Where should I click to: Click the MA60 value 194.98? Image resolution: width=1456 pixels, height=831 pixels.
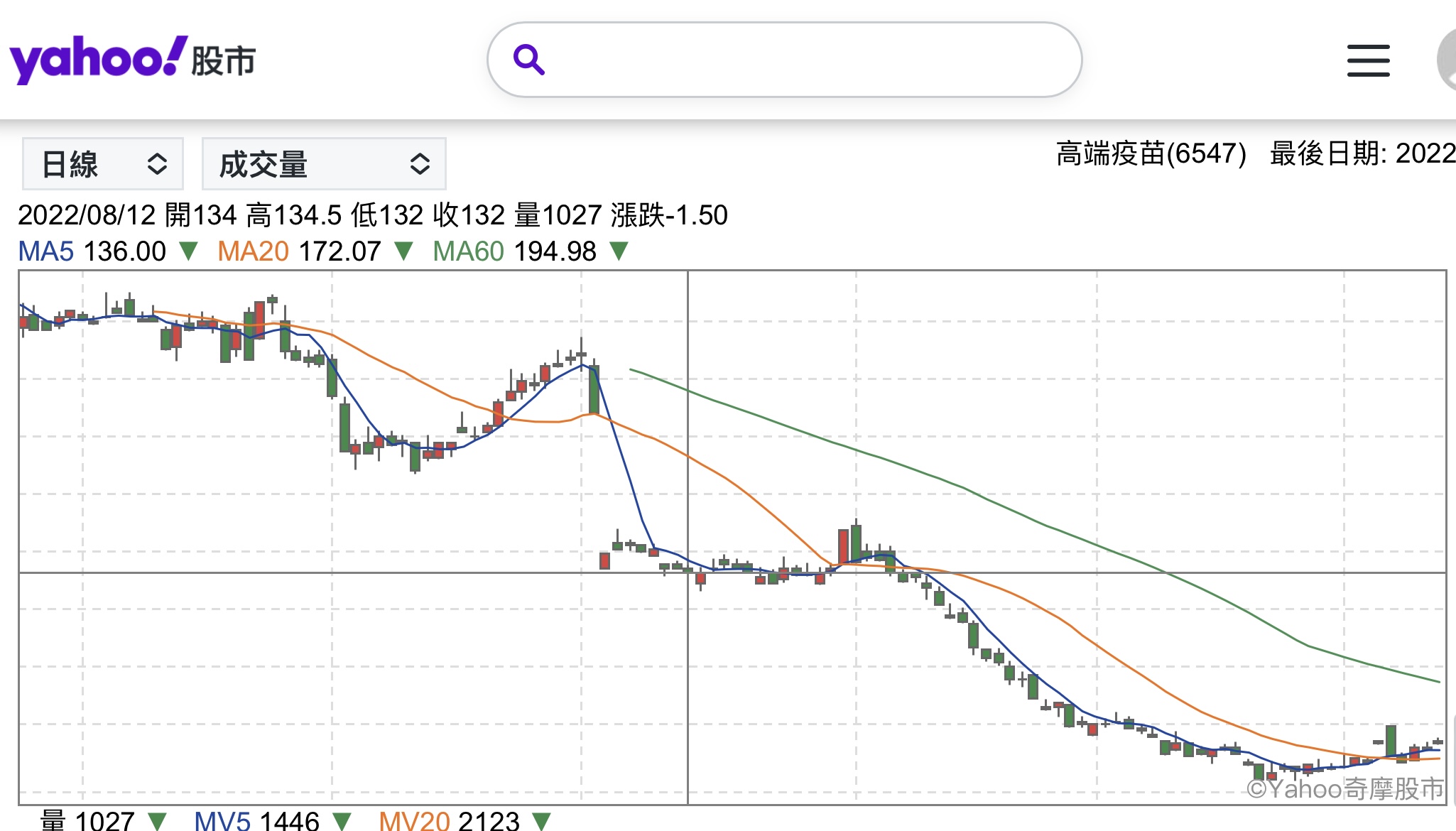click(555, 251)
